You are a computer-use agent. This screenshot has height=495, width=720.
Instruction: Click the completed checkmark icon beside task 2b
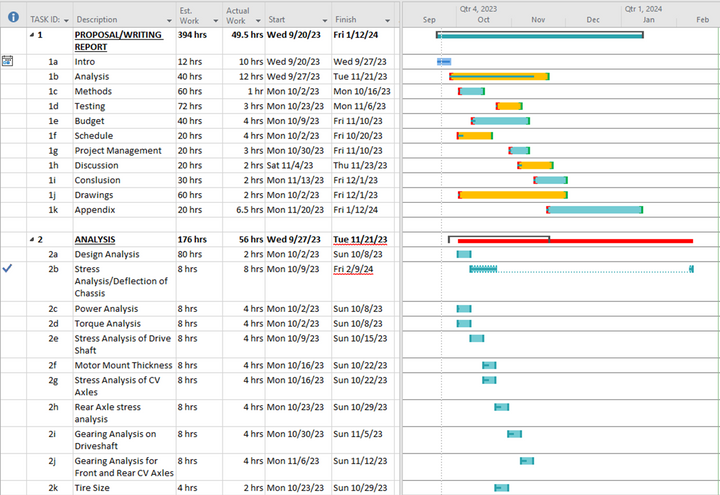[x=7, y=268]
